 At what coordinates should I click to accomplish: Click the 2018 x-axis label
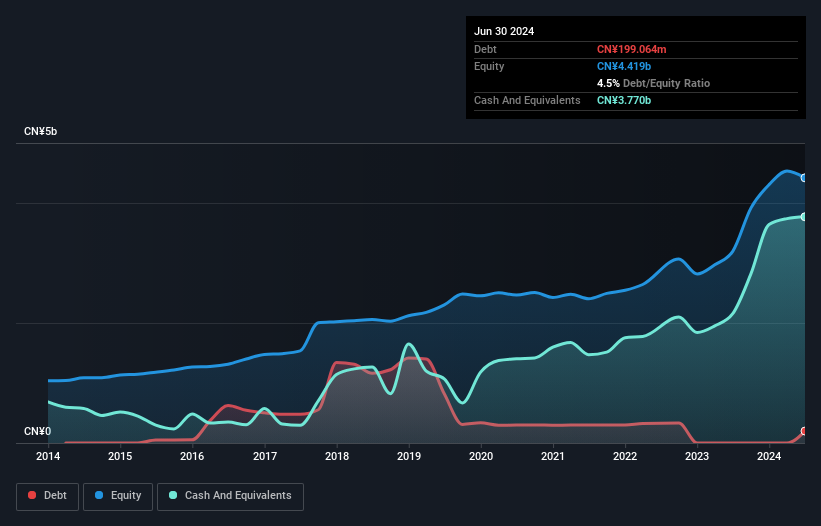coord(337,456)
